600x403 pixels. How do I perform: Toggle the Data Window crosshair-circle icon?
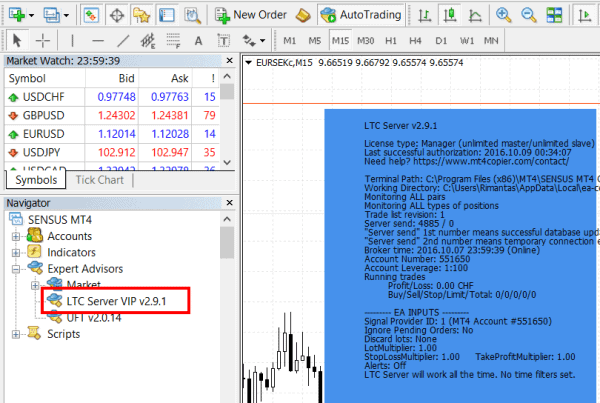[117, 15]
